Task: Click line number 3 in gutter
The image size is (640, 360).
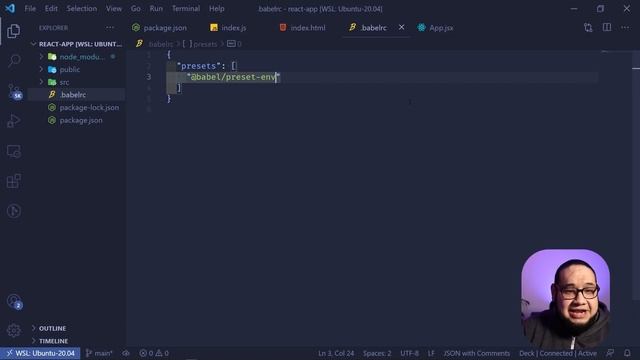Action: point(149,77)
